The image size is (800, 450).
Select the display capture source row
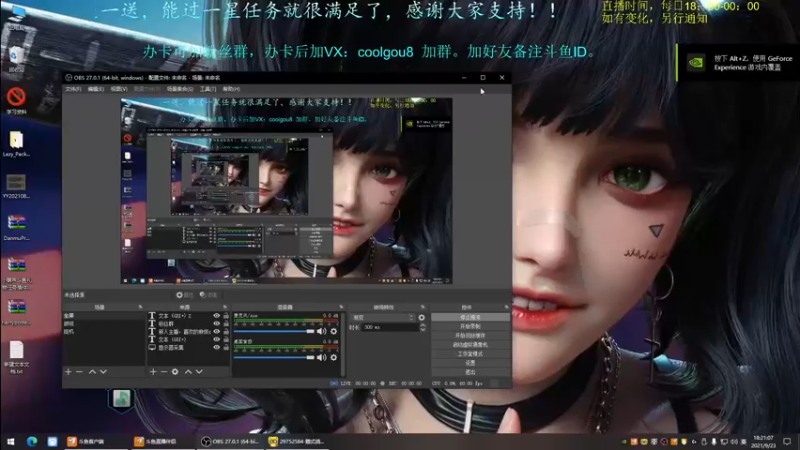pyautogui.click(x=180, y=347)
